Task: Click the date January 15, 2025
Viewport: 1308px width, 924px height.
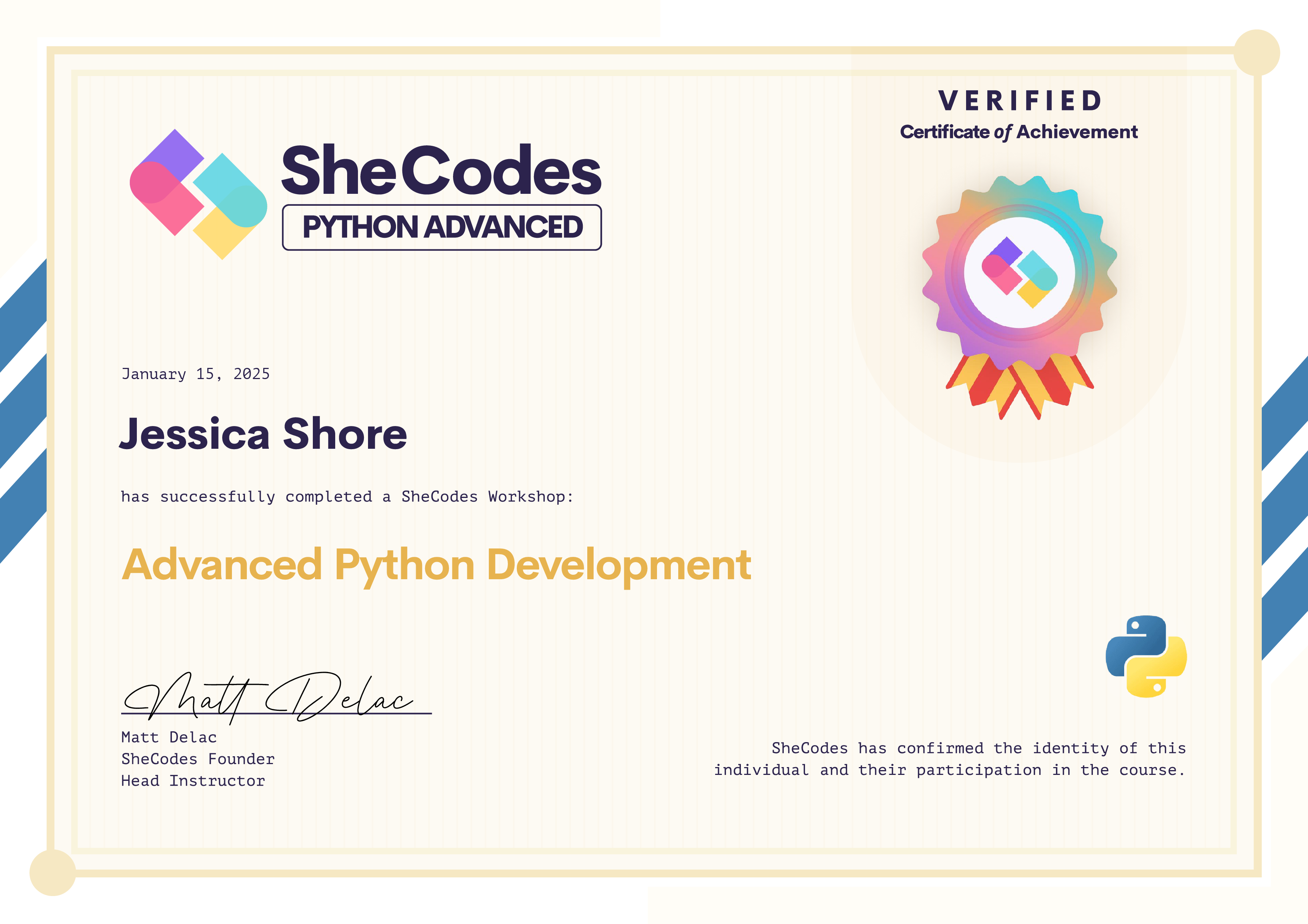Action: 195,374
